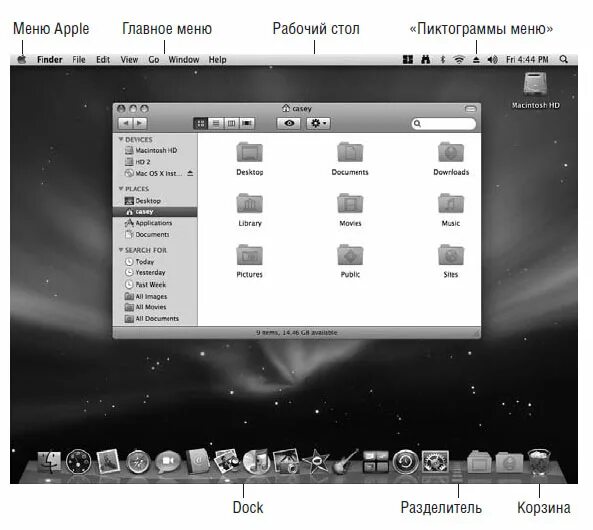Image resolution: width=593 pixels, height=530 pixels.
Task: Click the Finder window search field
Action: pos(443,124)
